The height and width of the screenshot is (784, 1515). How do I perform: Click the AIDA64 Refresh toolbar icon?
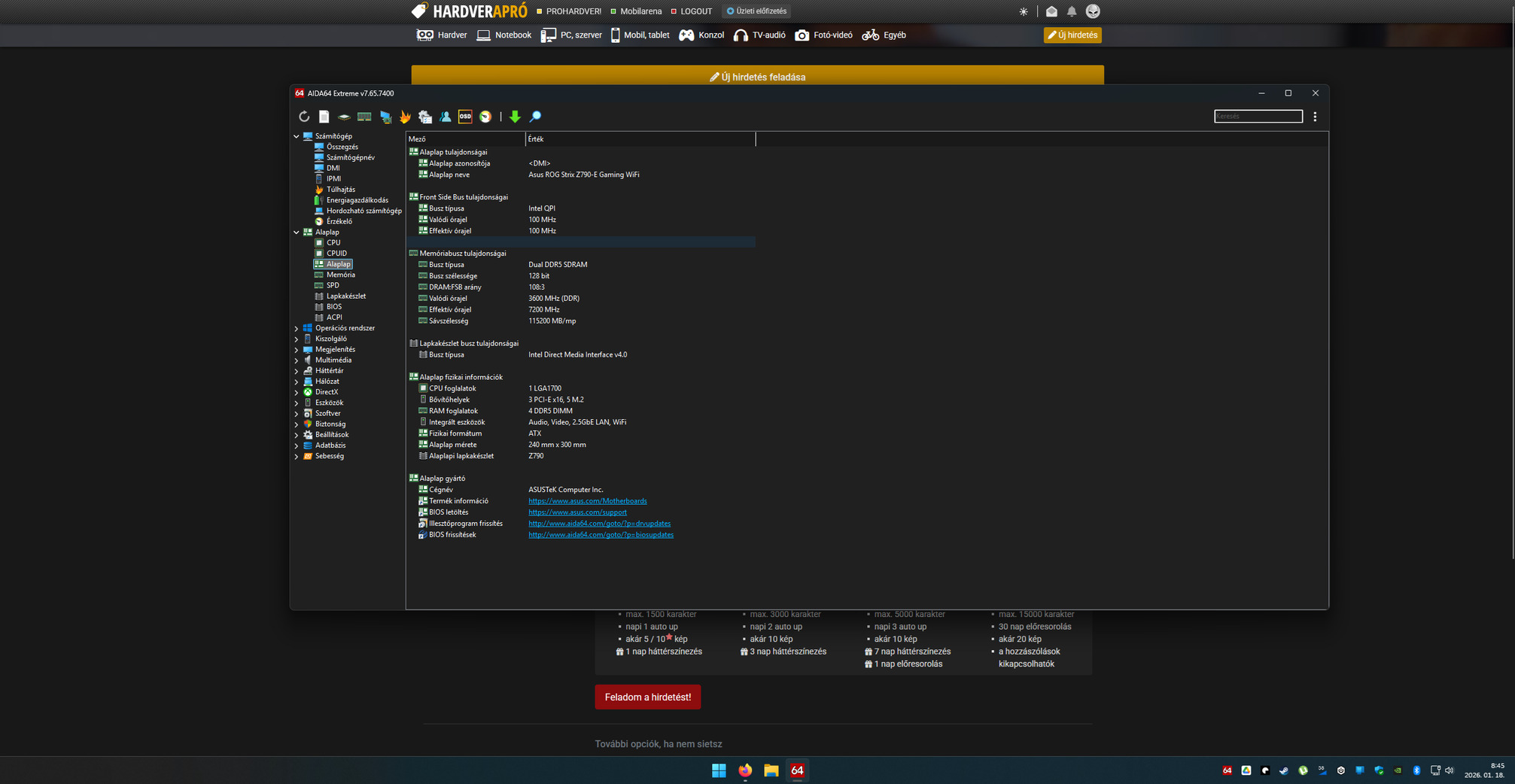pos(304,117)
